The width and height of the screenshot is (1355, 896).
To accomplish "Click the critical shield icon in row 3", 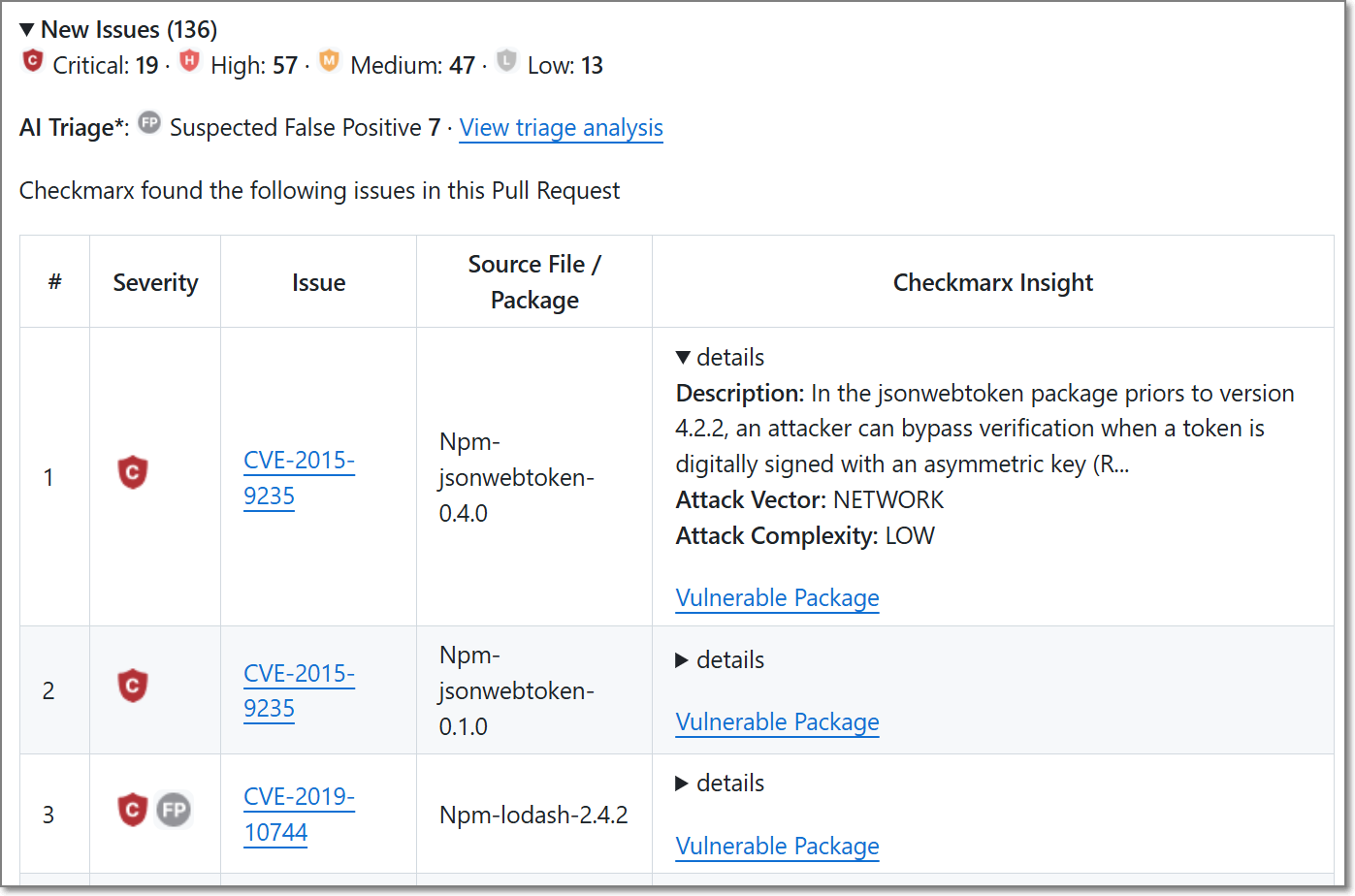I will point(133,810).
